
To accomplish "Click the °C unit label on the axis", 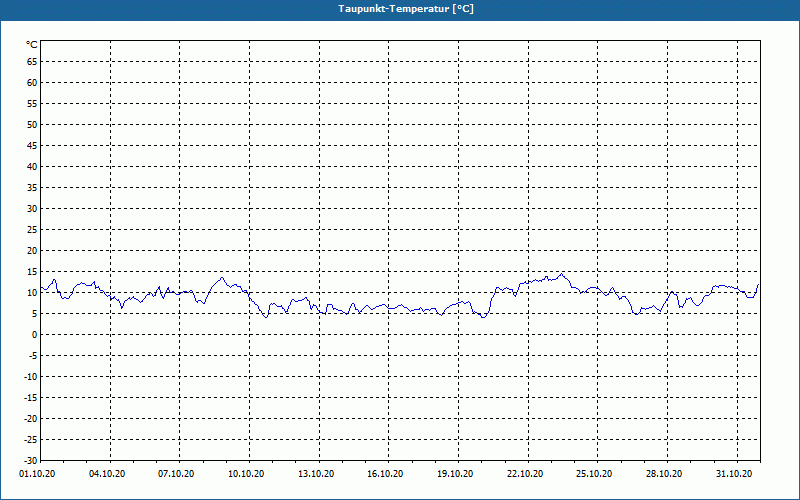I will pyautogui.click(x=32, y=45).
